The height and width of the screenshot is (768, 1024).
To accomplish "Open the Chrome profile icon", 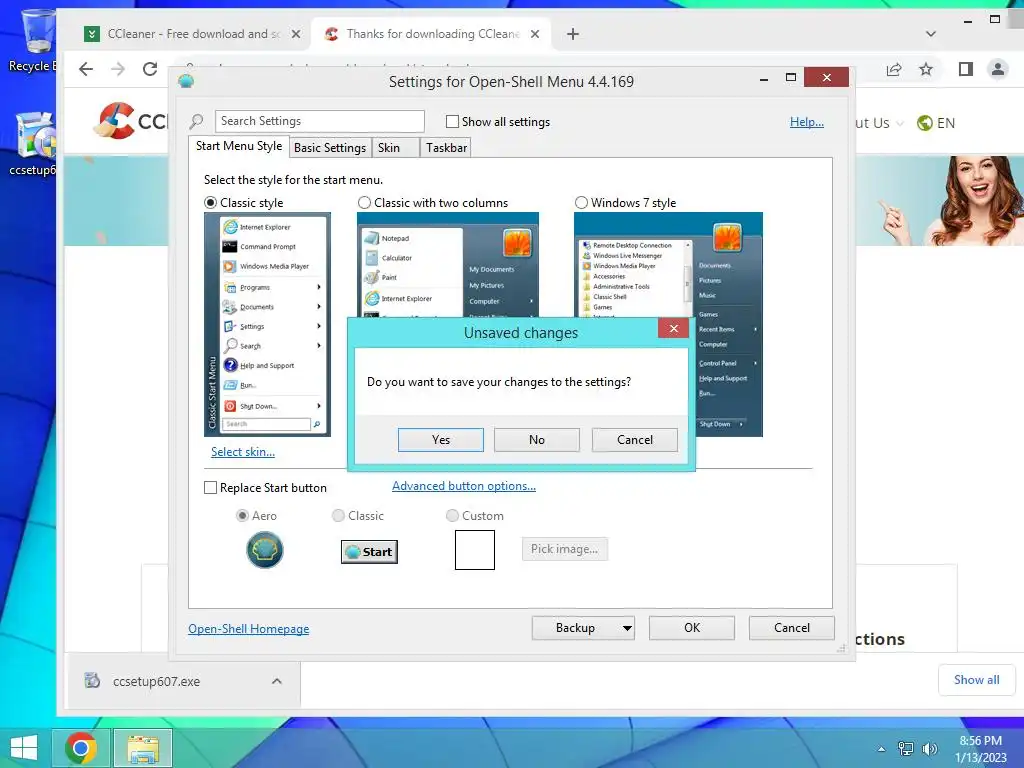I will 997,69.
